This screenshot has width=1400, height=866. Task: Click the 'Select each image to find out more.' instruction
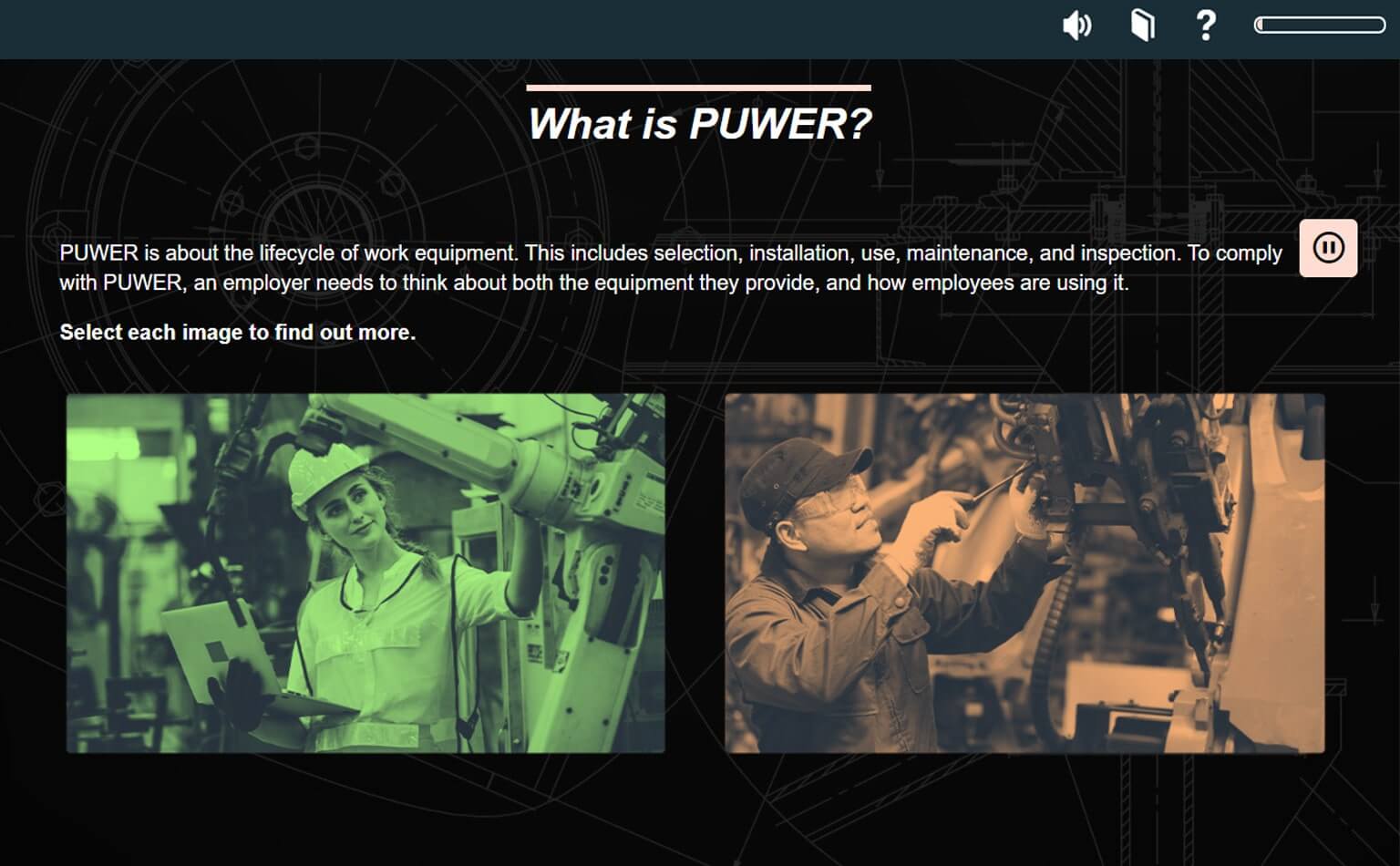pyautogui.click(x=238, y=333)
